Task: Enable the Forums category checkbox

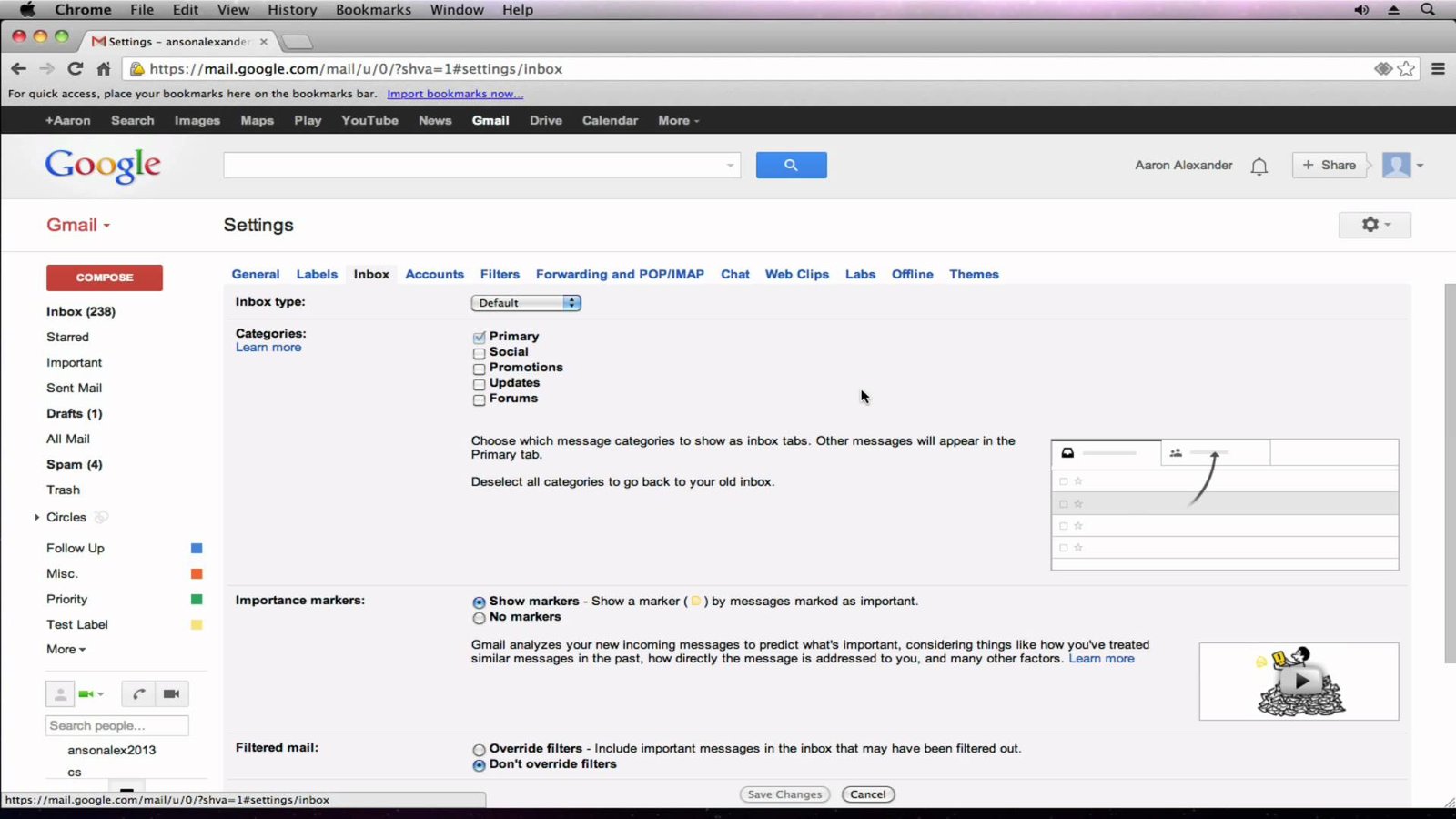Action: tap(479, 399)
